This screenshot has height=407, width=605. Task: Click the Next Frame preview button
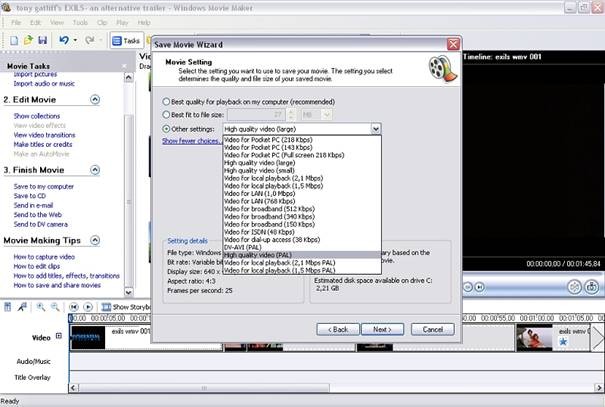click(480, 287)
